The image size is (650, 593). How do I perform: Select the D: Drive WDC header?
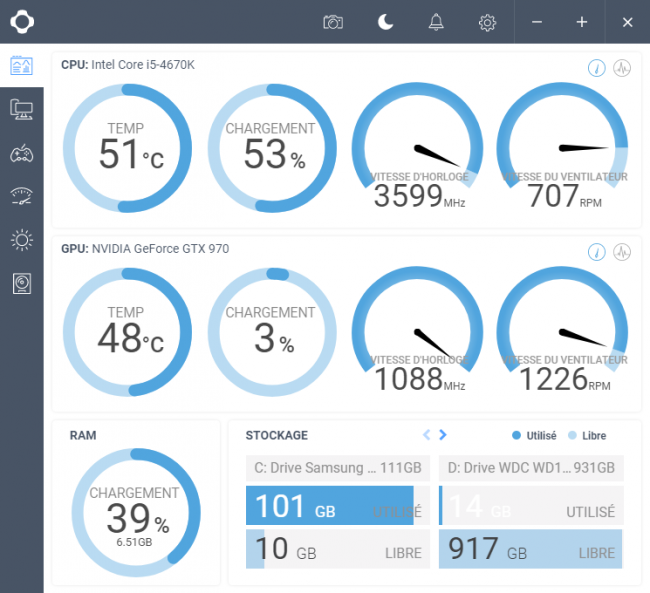click(x=531, y=468)
